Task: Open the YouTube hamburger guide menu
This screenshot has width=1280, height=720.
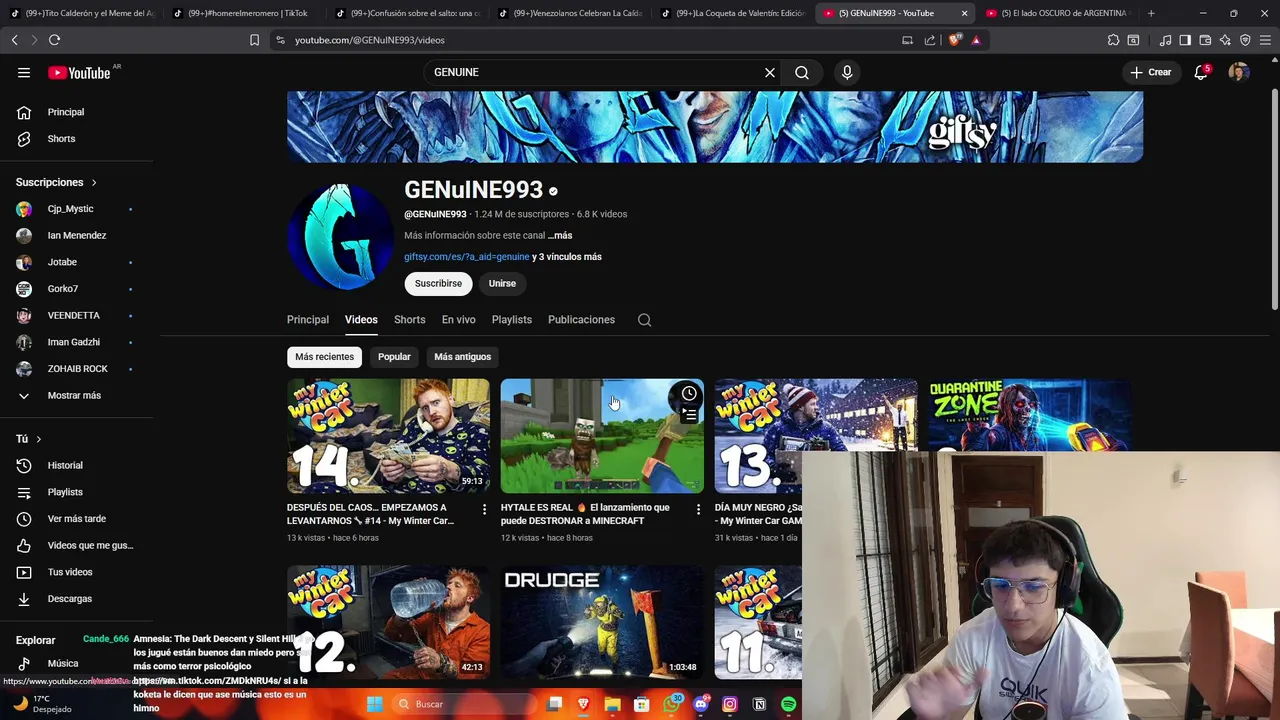Action: coord(24,72)
